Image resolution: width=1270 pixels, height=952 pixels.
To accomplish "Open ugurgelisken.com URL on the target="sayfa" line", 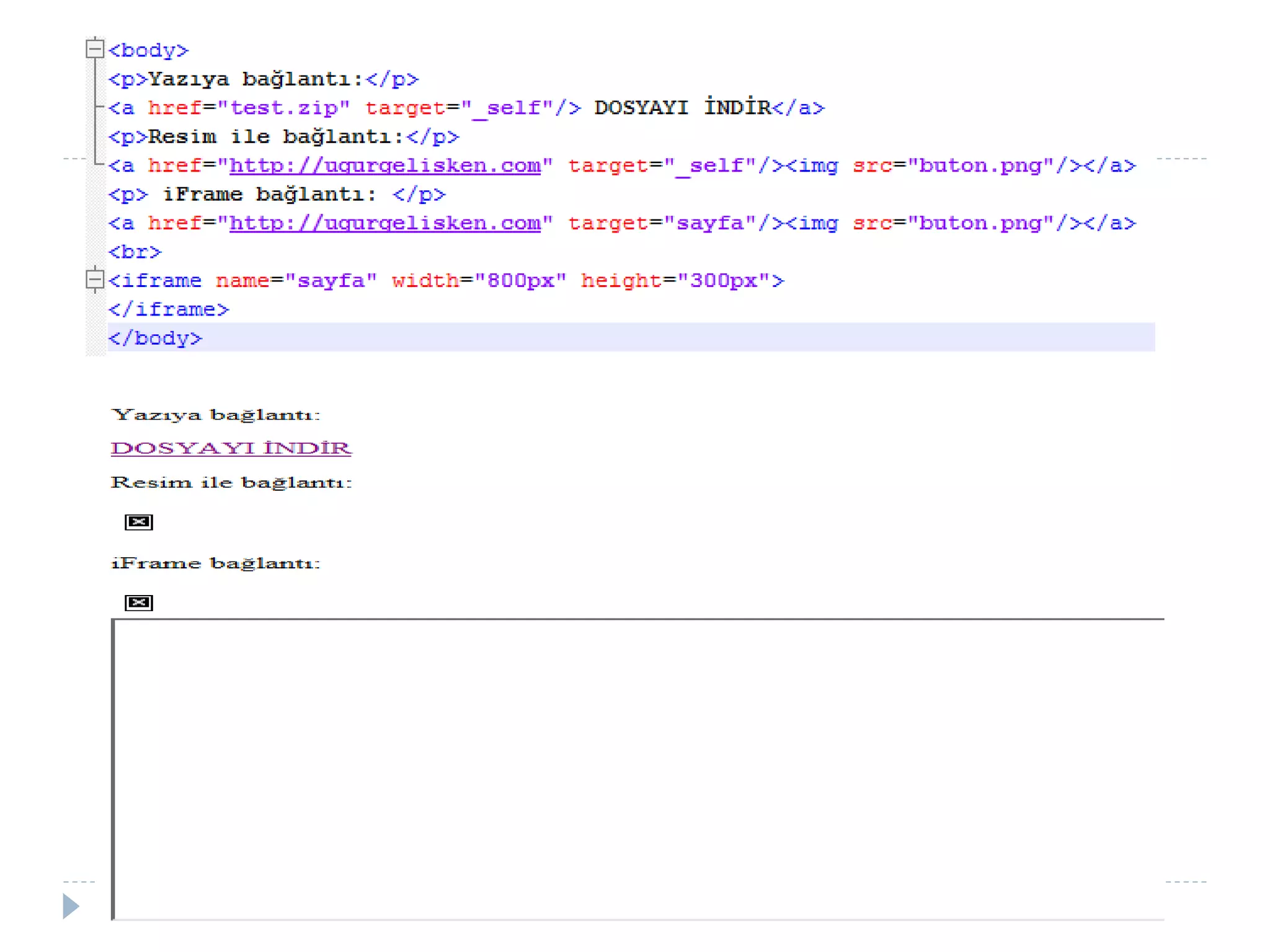I will point(384,223).
